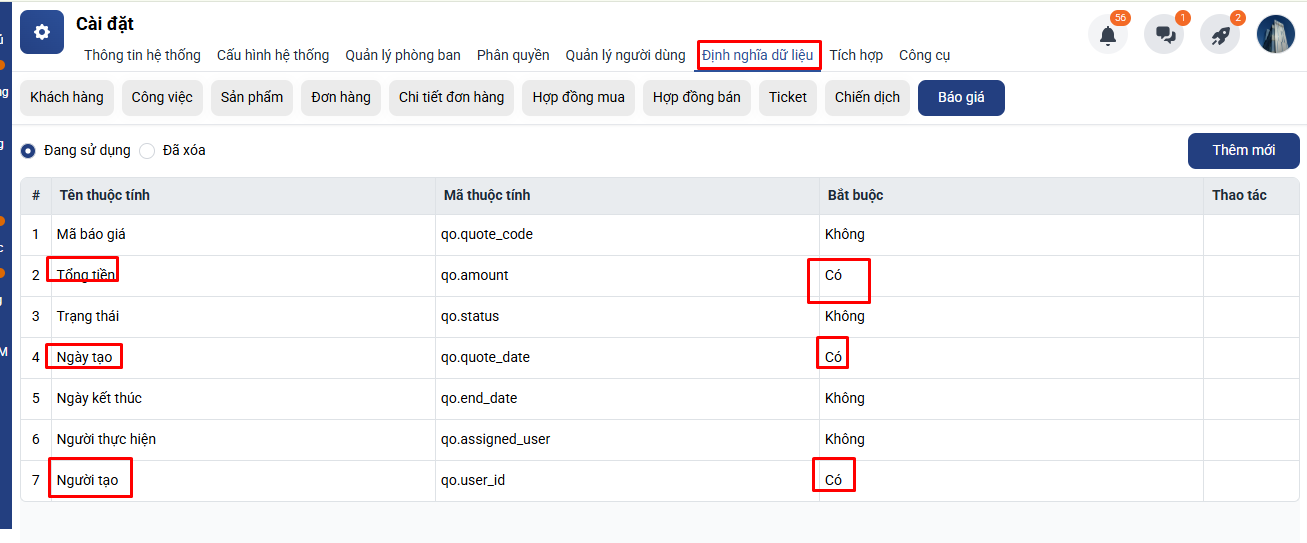This screenshot has height=543, width=1307.
Task: Open the notifications bell icon
Action: click(1108, 35)
